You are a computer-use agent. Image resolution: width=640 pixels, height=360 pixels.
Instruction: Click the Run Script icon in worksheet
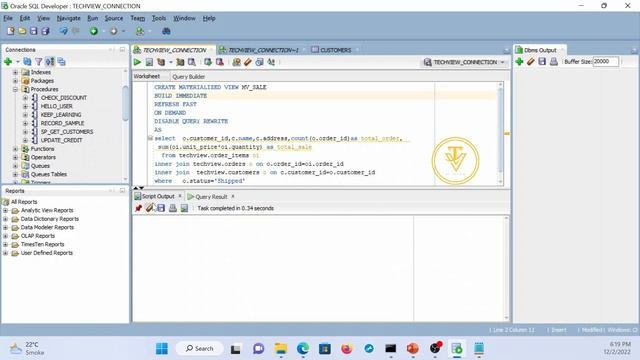coord(149,62)
